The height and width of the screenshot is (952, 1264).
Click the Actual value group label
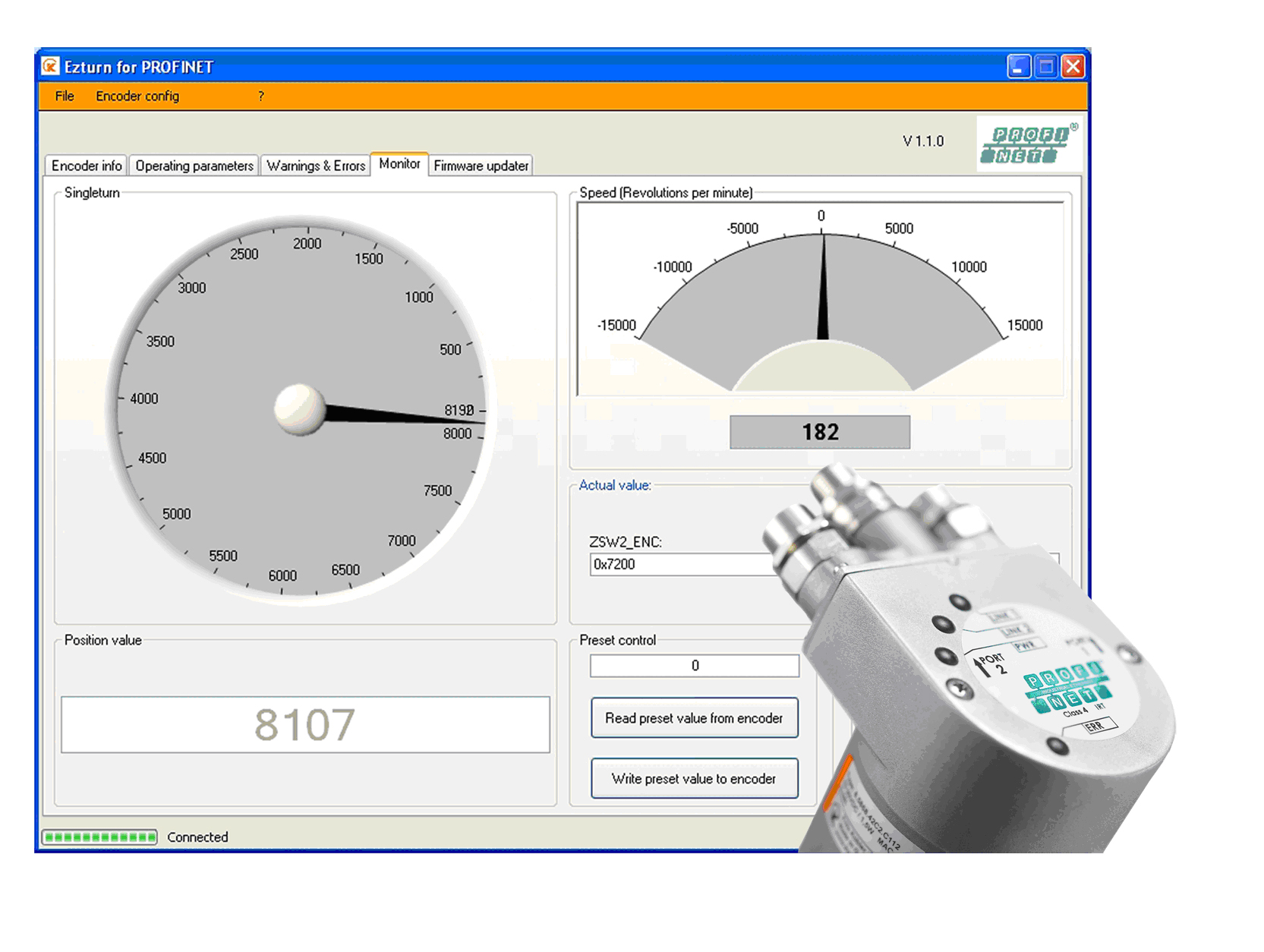[615, 485]
